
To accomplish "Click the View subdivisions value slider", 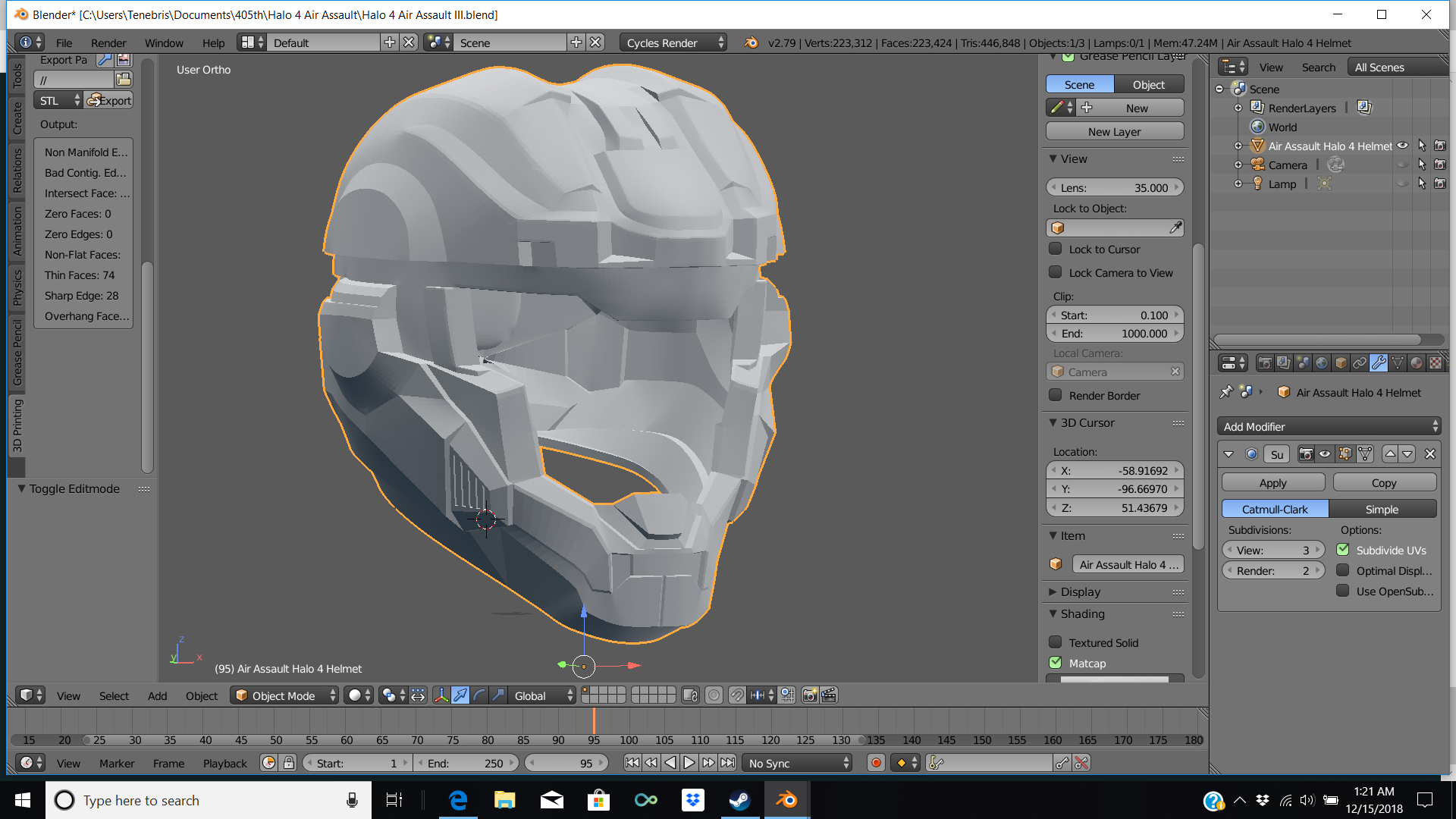I will (x=1273, y=550).
